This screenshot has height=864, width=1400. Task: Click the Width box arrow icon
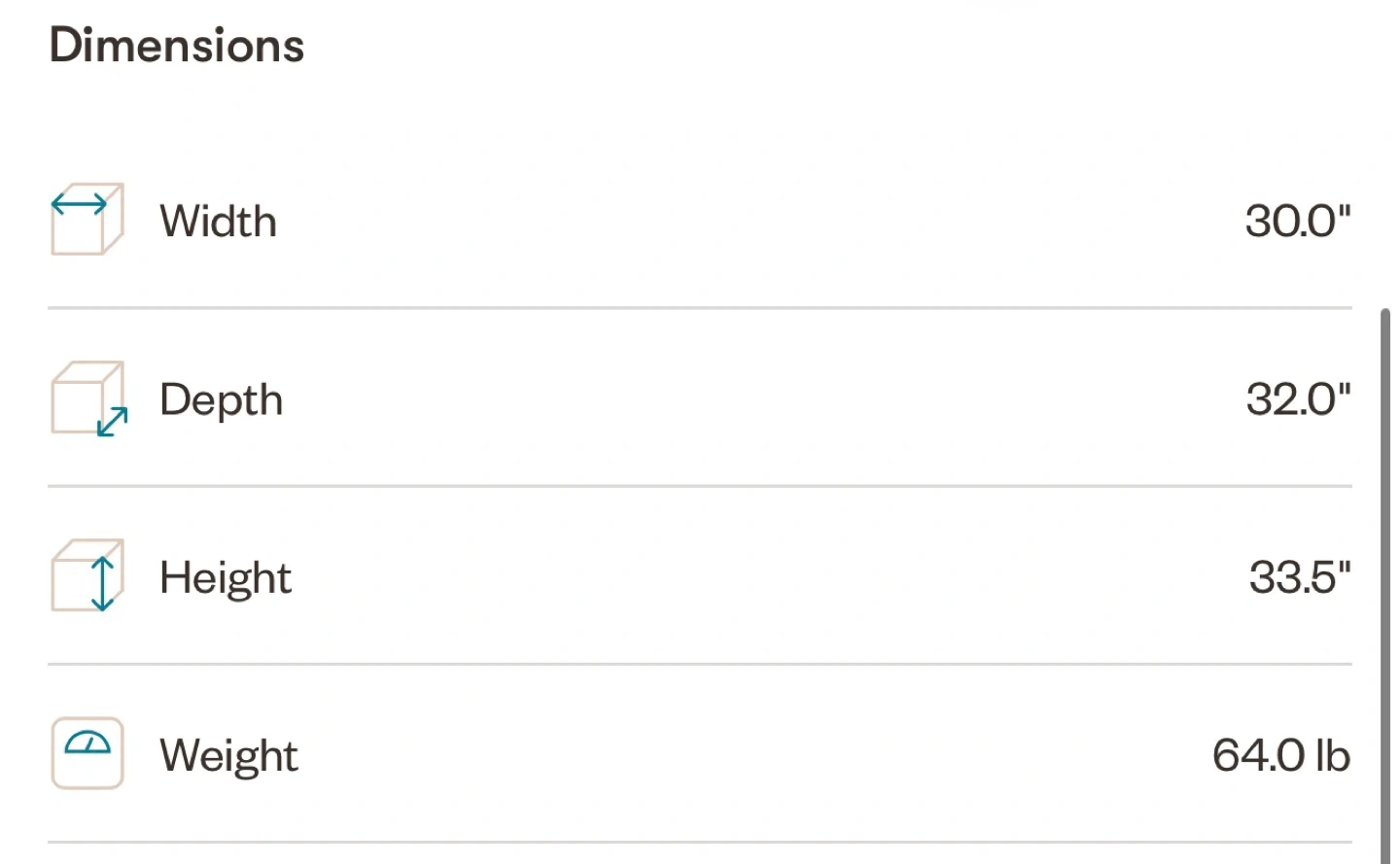[87, 220]
